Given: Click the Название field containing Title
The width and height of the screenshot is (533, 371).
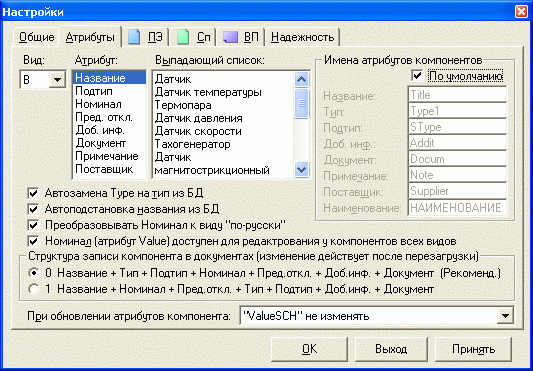Looking at the screenshot, I should (x=457, y=95).
